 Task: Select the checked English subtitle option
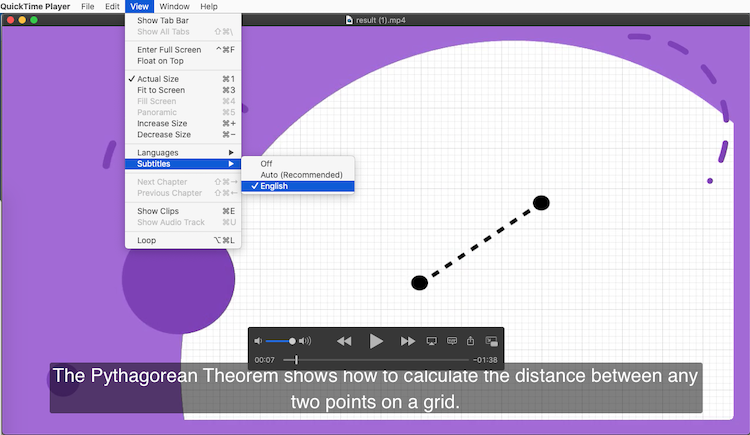298,186
